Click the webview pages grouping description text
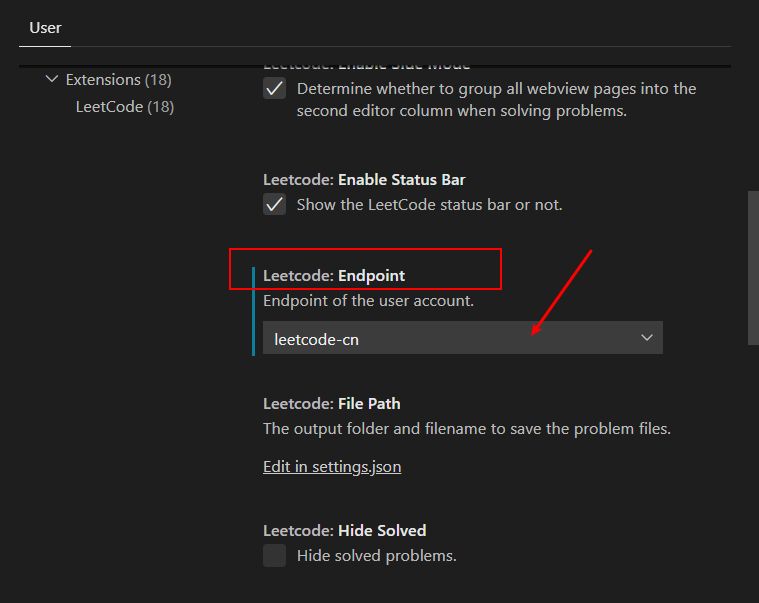 (x=495, y=100)
